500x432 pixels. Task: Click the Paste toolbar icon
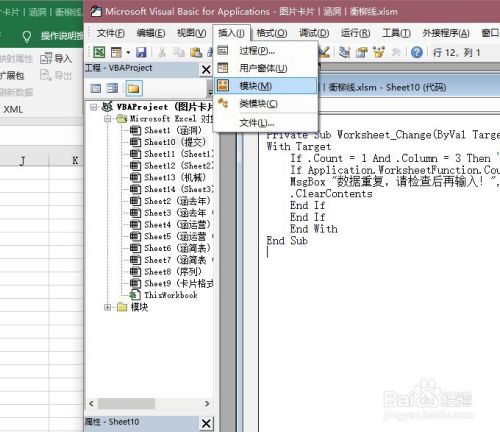coord(196,52)
